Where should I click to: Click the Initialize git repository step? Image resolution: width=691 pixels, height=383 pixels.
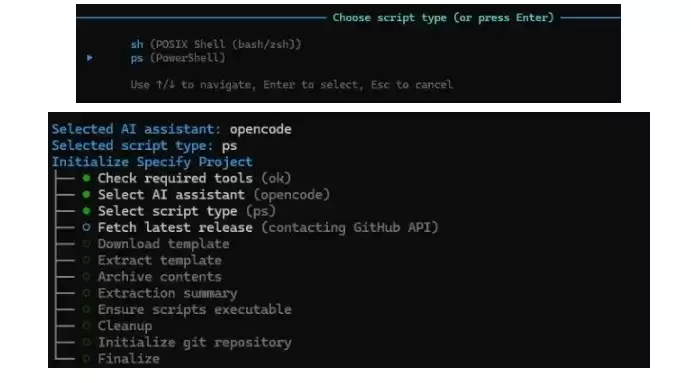pos(194,342)
